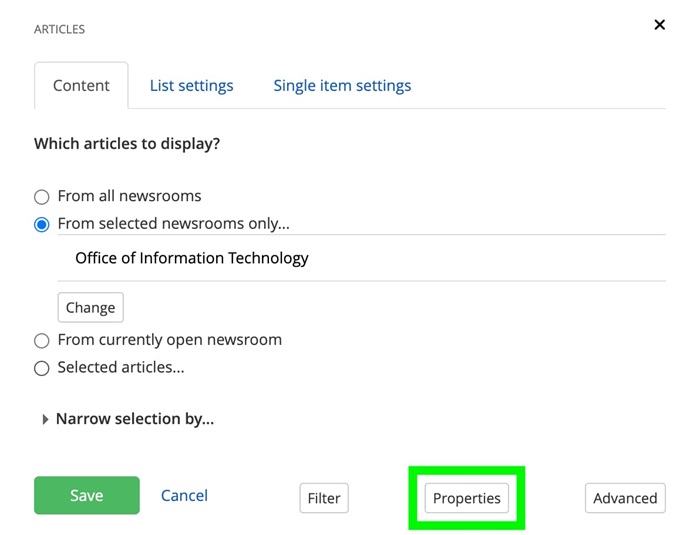
Task: Expand the Narrow selection by triangle arrow
Action: 45,420
